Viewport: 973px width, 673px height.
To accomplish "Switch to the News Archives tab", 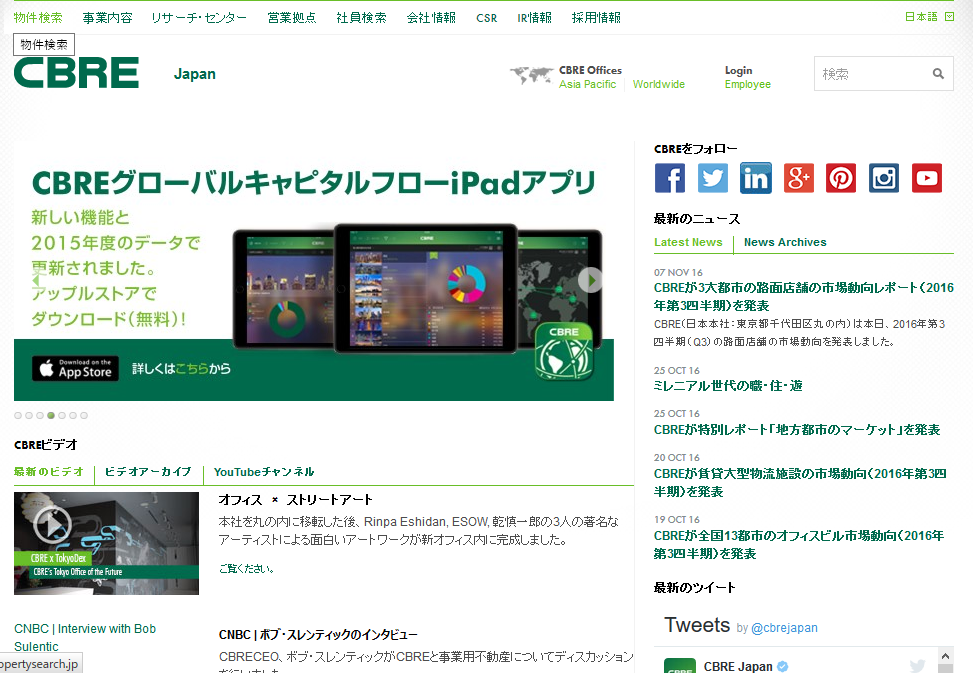I will [785, 242].
